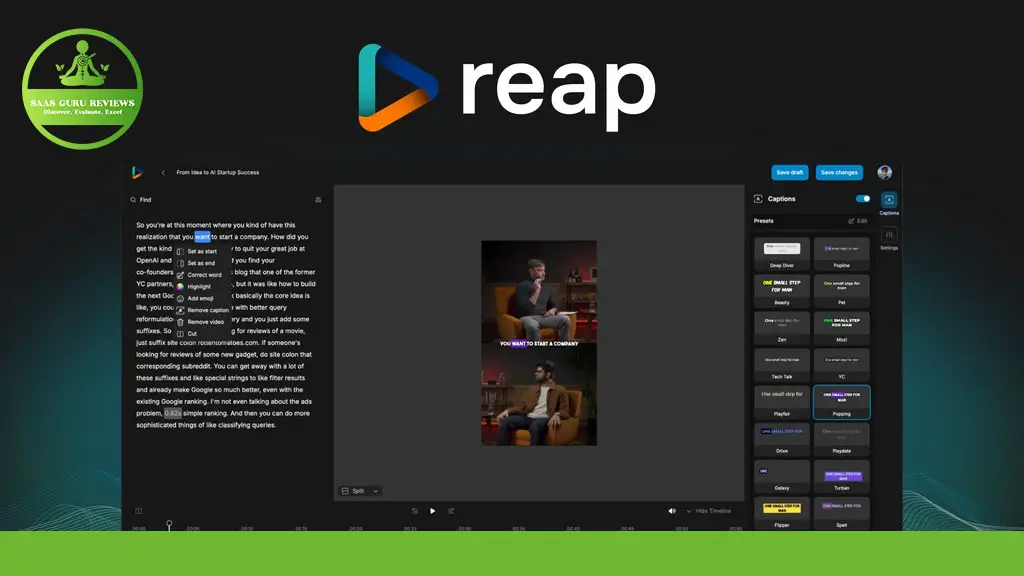Select the Turban caption preset

point(841,477)
